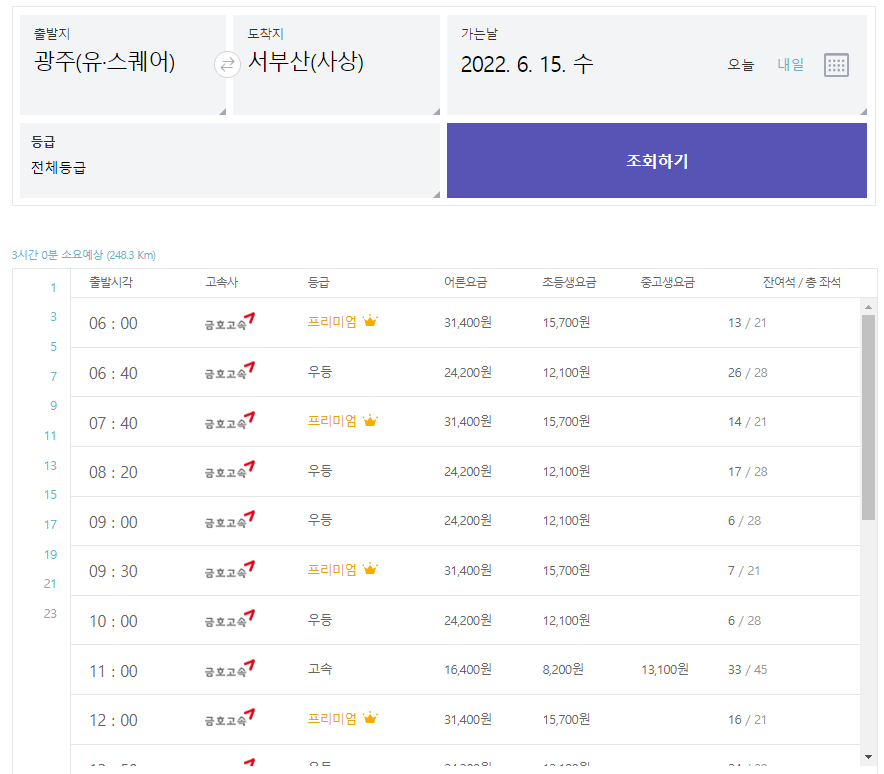Select the 06 : 40 departure time
Screen dimensions: 884x774
pyautogui.click(x=113, y=373)
